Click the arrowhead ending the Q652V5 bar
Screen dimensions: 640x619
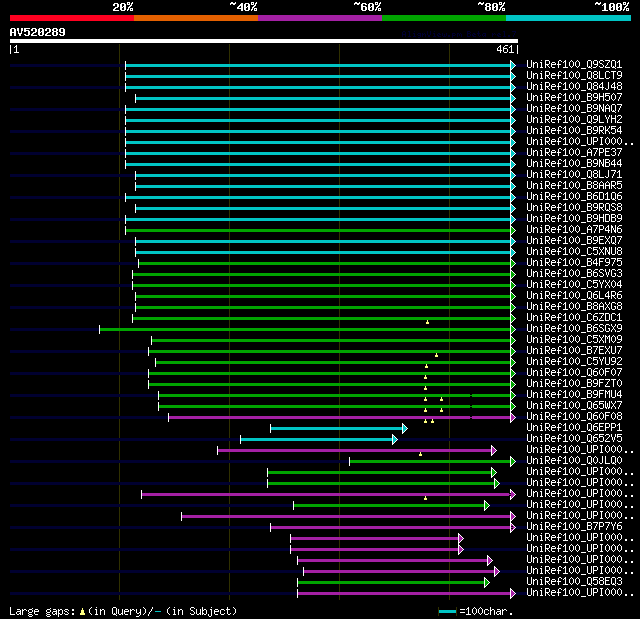coord(395,440)
